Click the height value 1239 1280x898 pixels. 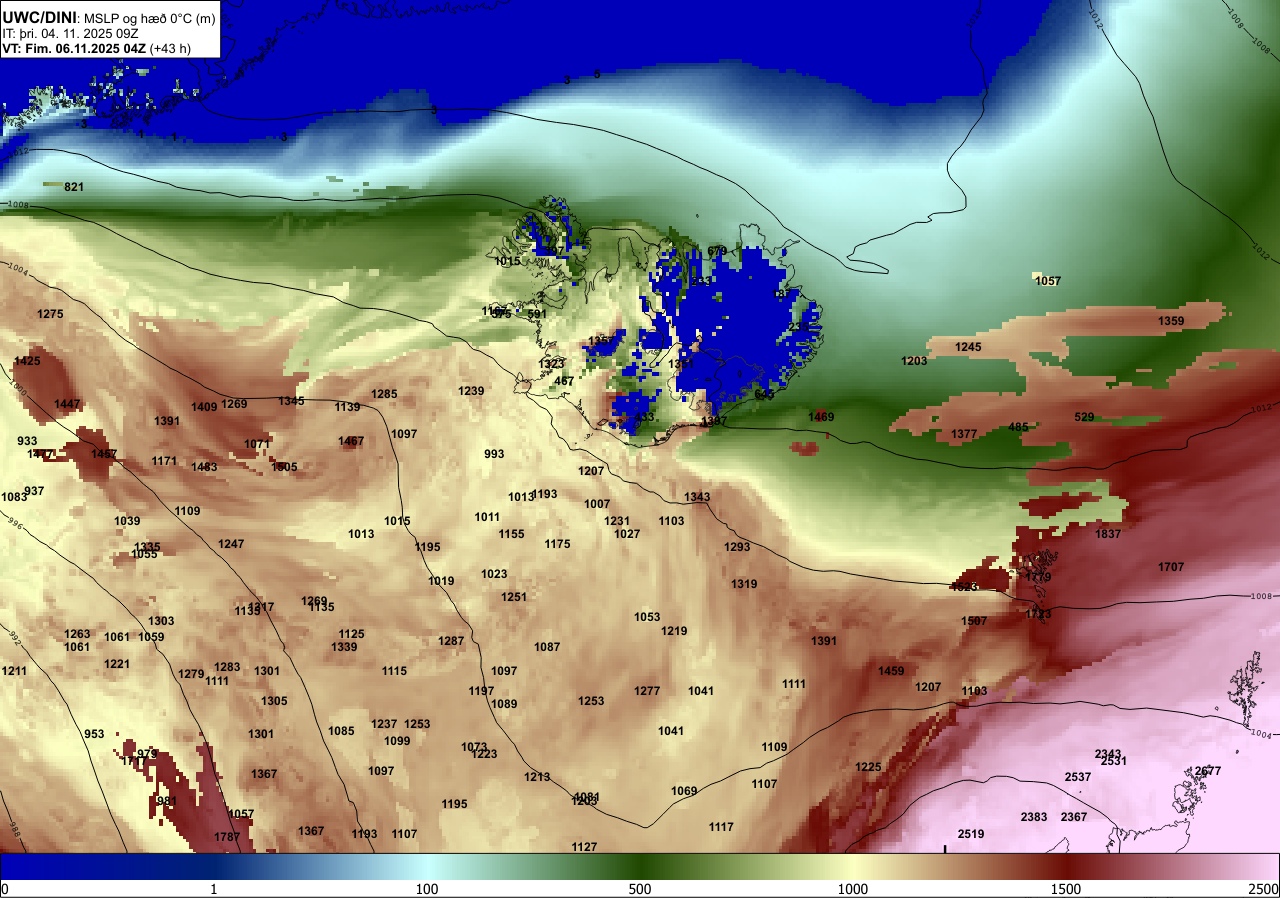tap(471, 391)
